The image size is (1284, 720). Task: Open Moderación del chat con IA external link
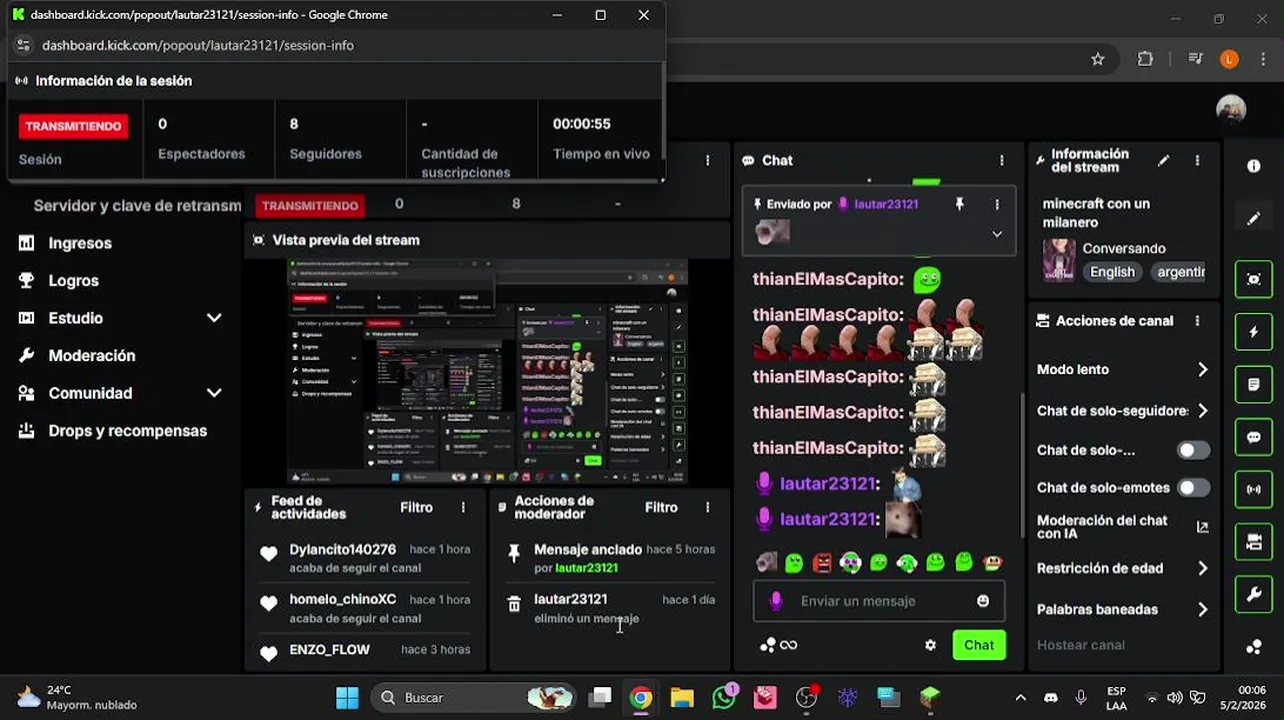1202,527
